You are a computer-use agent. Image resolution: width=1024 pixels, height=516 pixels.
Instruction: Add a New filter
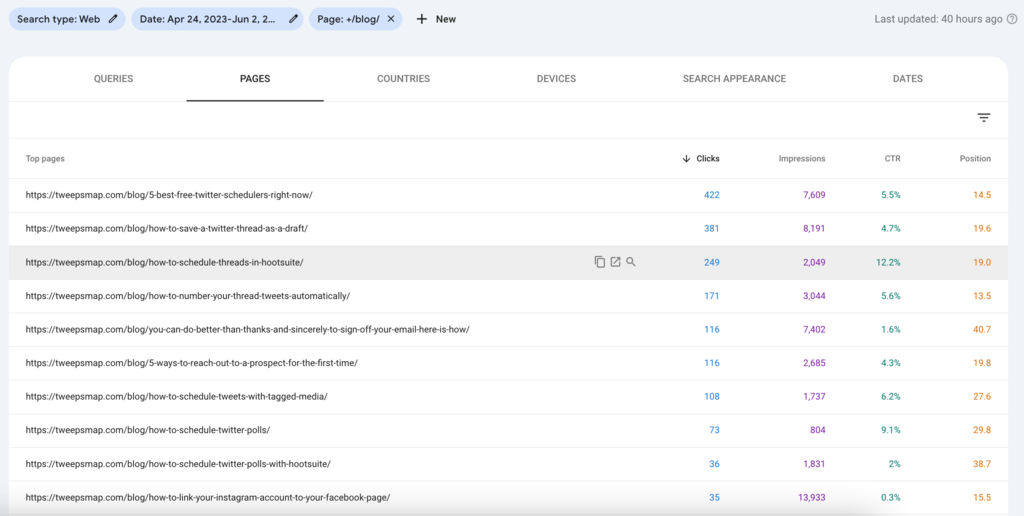(436, 19)
